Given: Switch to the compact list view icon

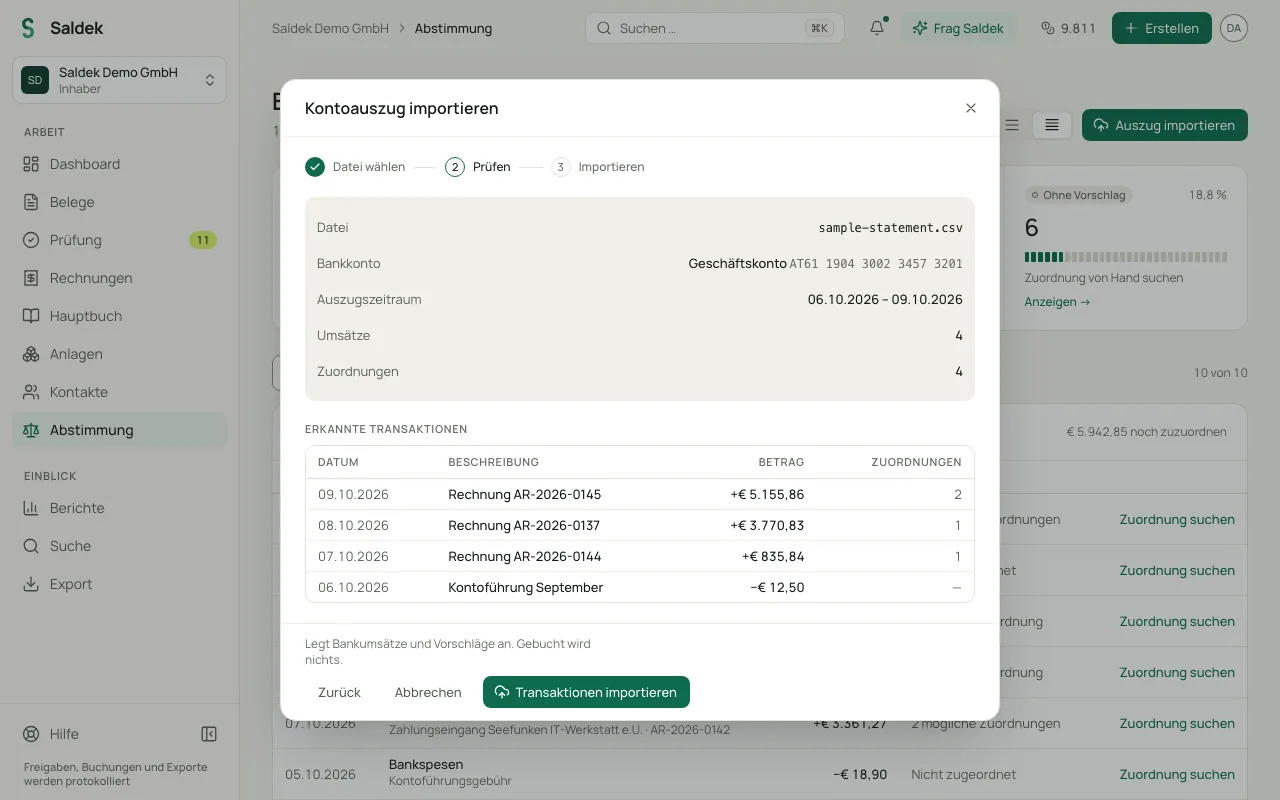Looking at the screenshot, I should [x=1012, y=125].
